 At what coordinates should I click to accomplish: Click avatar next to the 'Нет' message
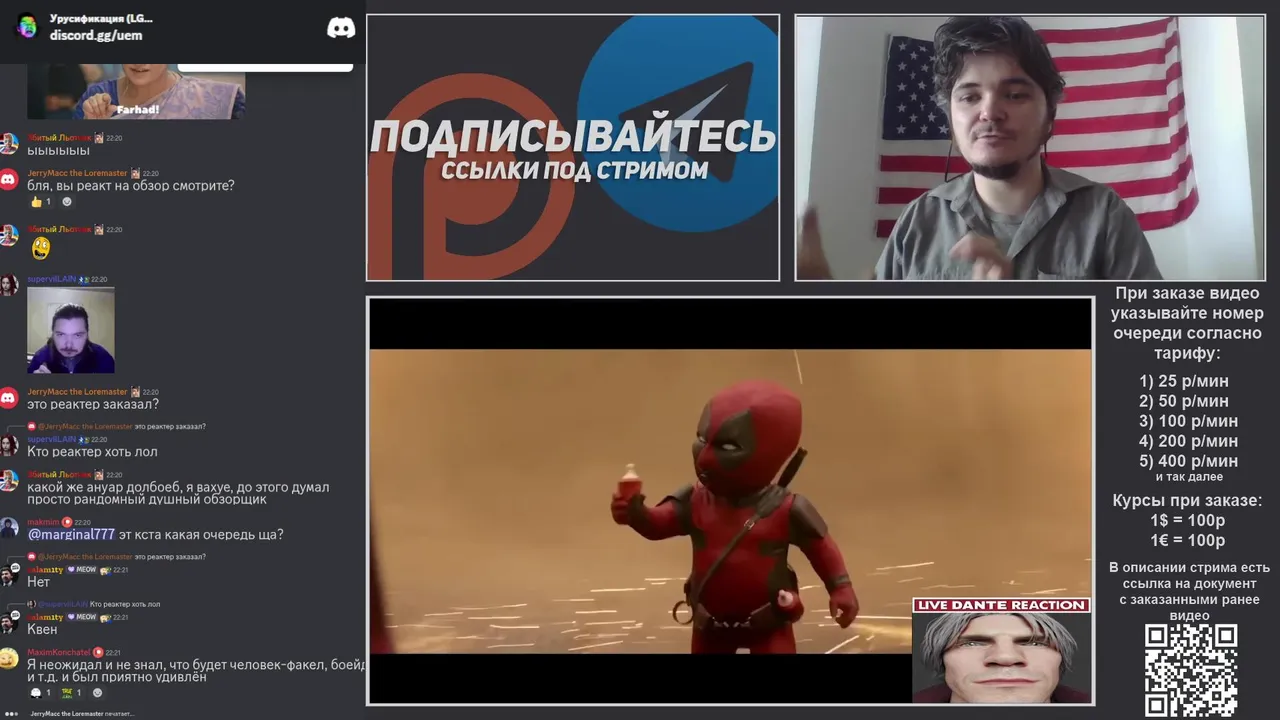(9, 575)
